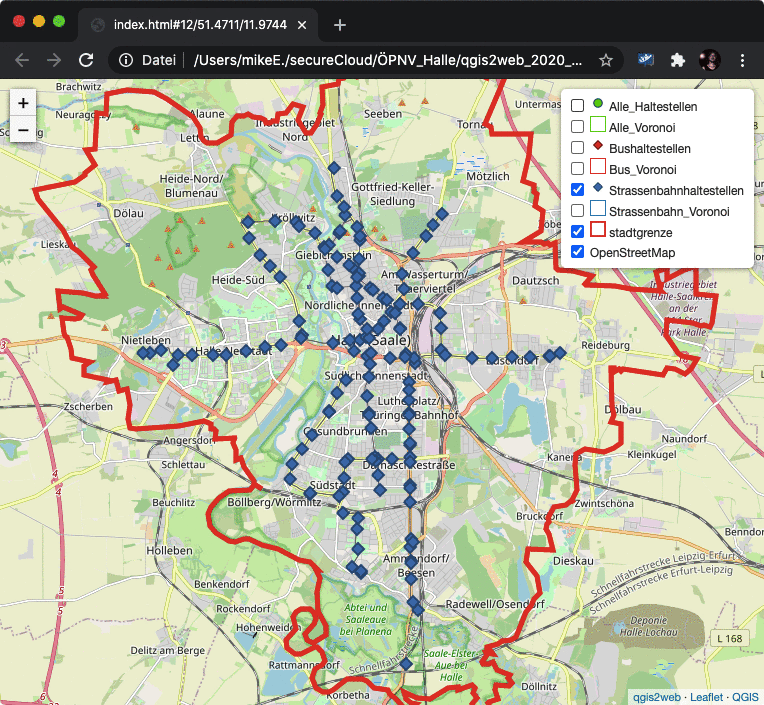The height and width of the screenshot is (705, 764).
Task: Open the qgis2web attribution link
Action: [x=655, y=697]
